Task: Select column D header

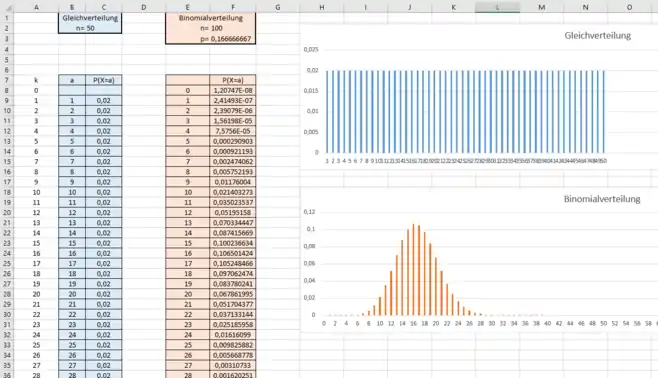Action: click(x=144, y=7)
